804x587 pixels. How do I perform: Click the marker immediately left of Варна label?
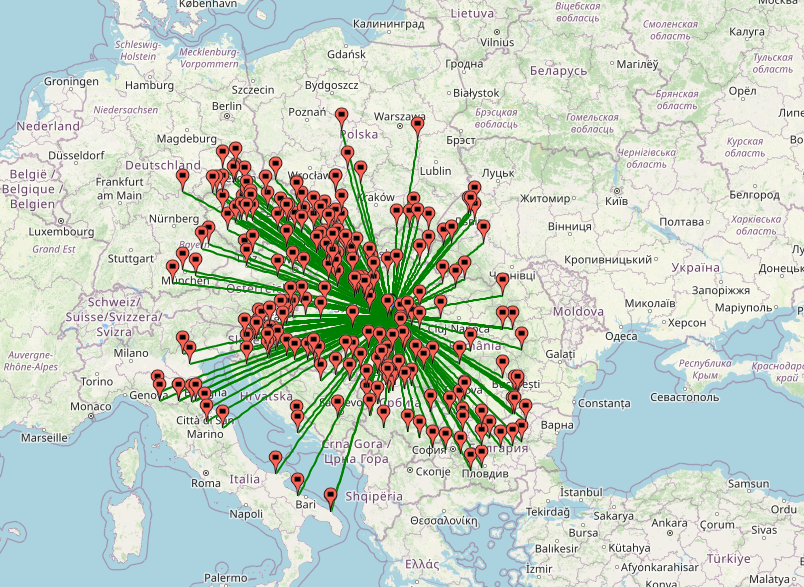[x=521, y=429]
